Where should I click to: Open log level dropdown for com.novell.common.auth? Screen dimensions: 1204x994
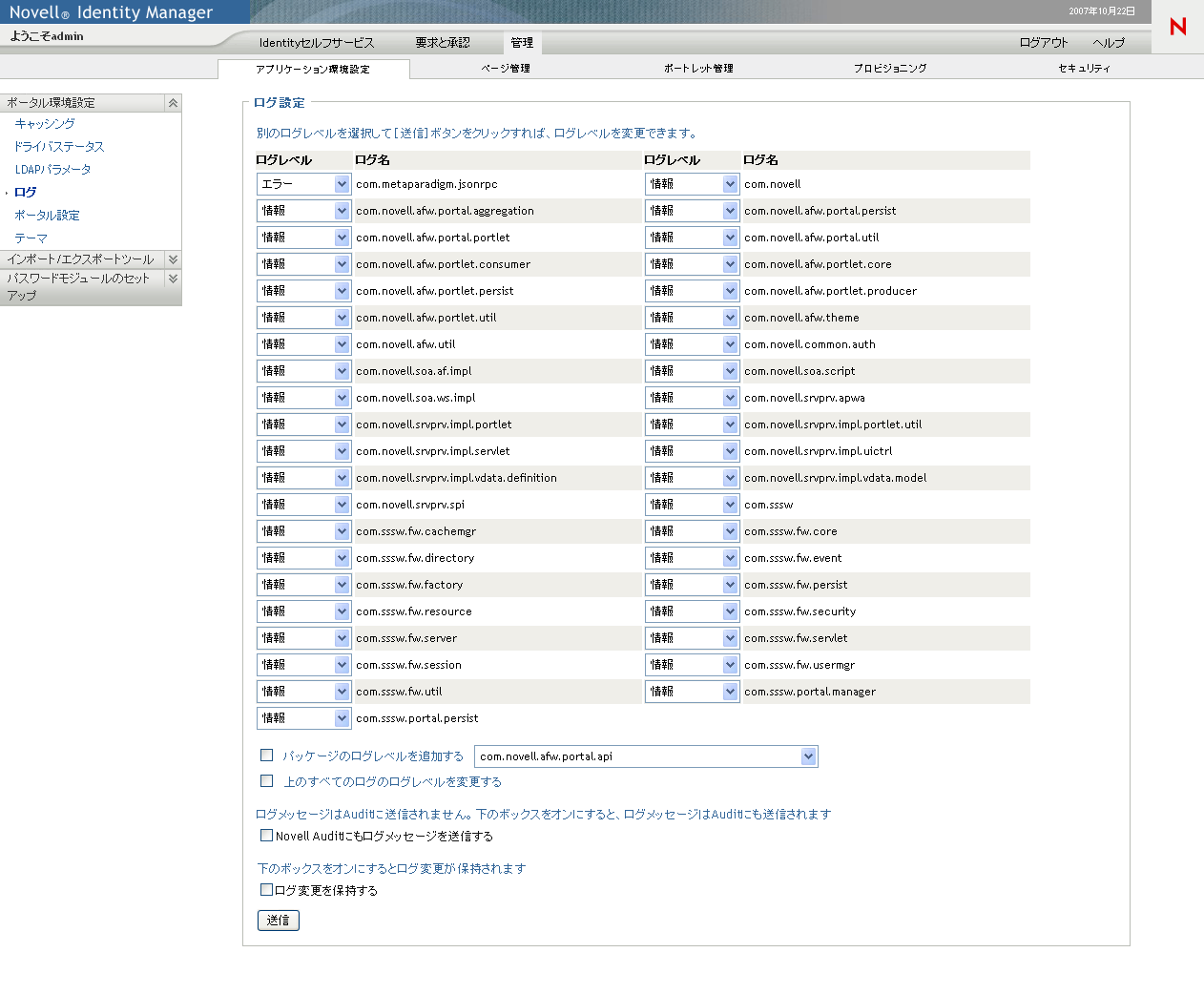693,344
